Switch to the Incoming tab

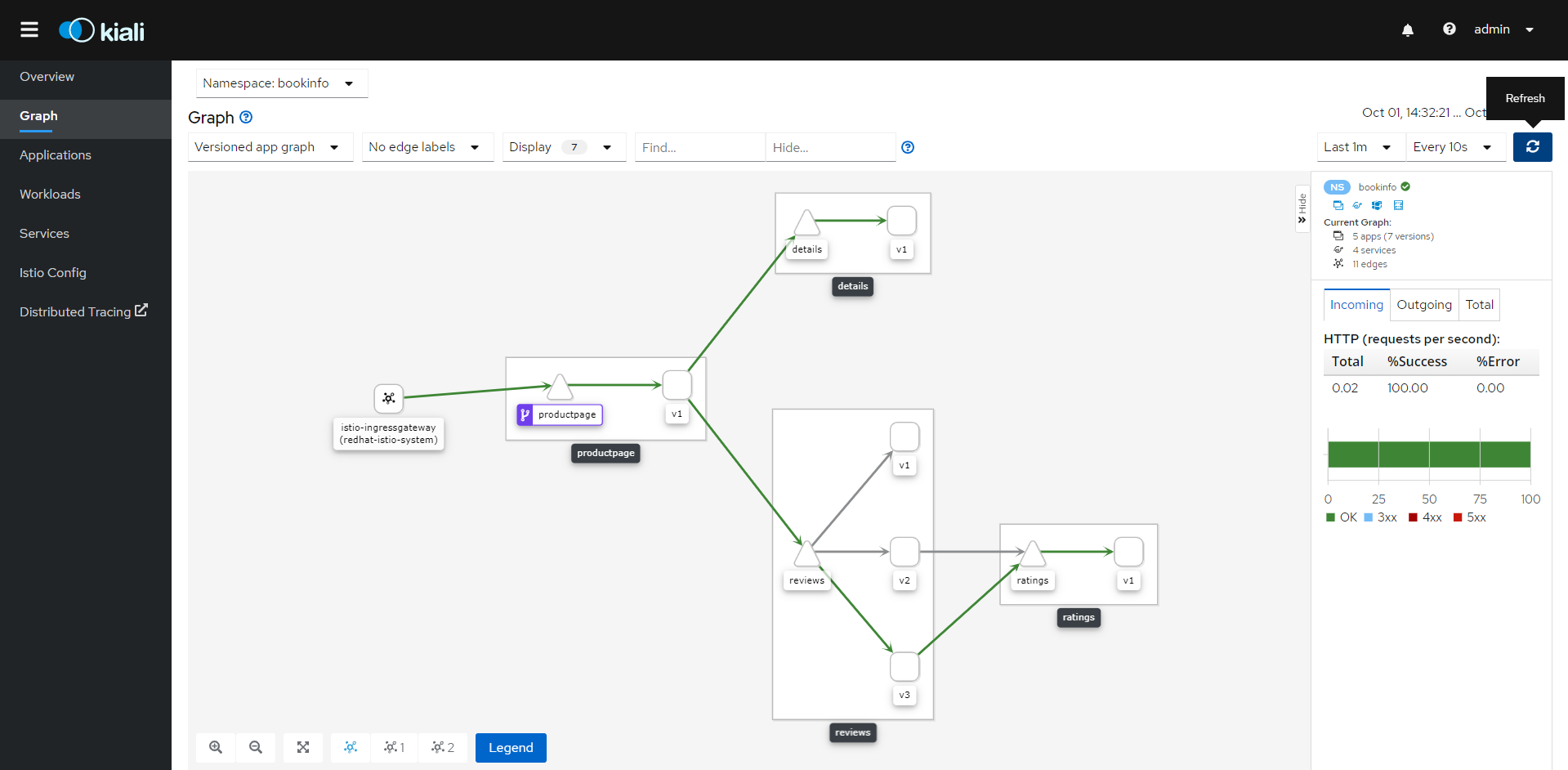click(1356, 305)
